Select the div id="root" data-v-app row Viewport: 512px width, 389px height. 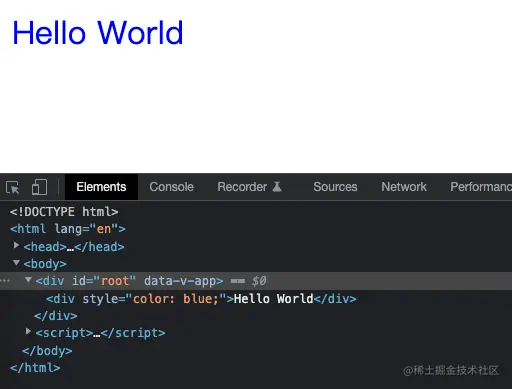pos(256,281)
